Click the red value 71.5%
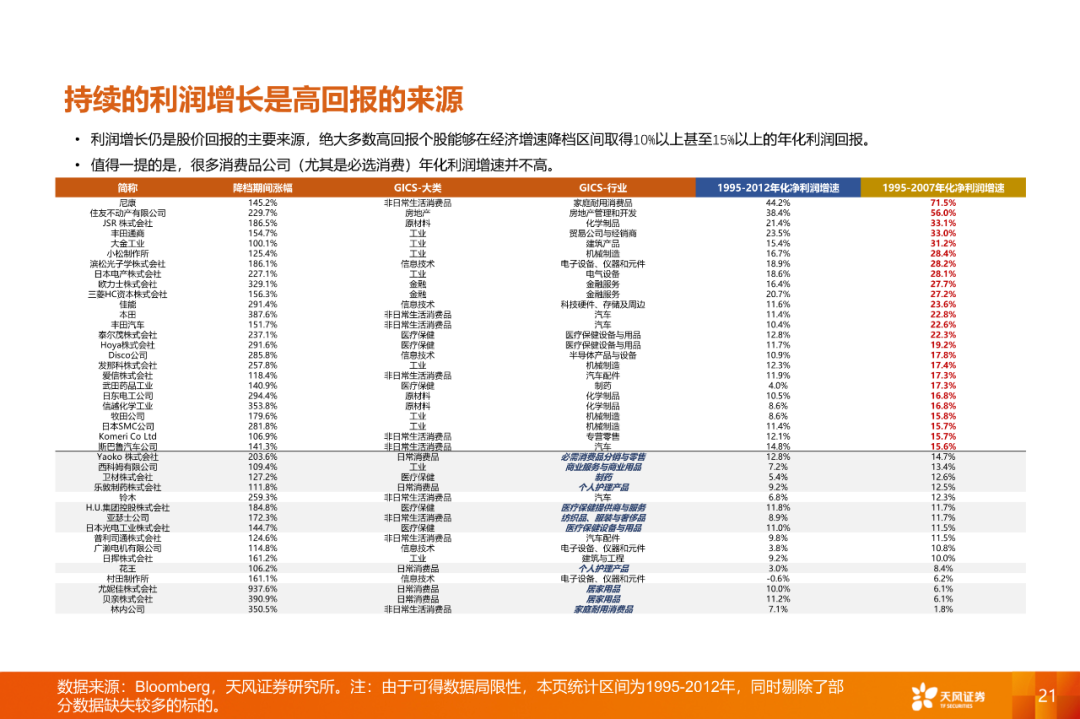The image size is (1080, 719). (x=943, y=203)
